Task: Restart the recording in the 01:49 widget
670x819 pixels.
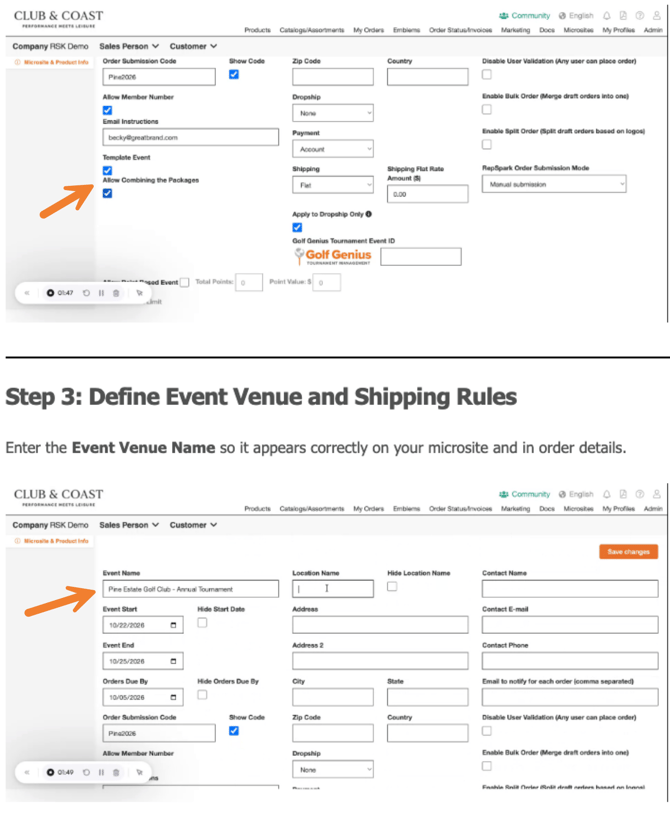Action: point(86,772)
